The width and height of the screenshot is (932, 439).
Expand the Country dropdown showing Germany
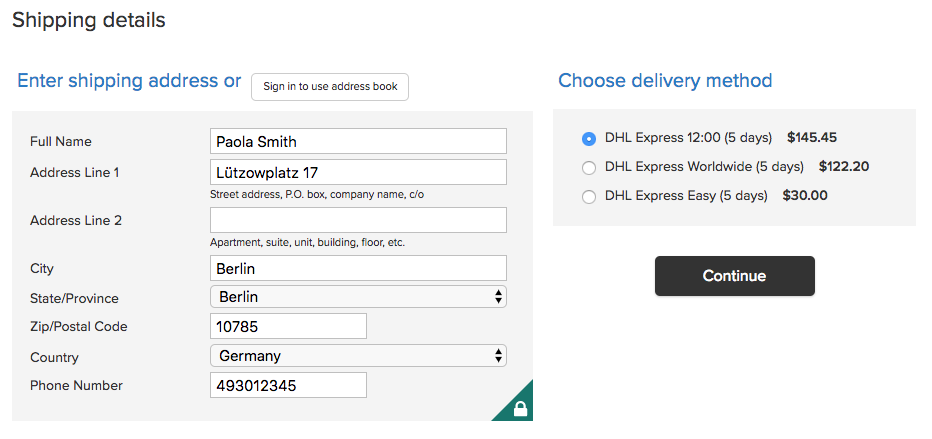[x=358, y=356]
